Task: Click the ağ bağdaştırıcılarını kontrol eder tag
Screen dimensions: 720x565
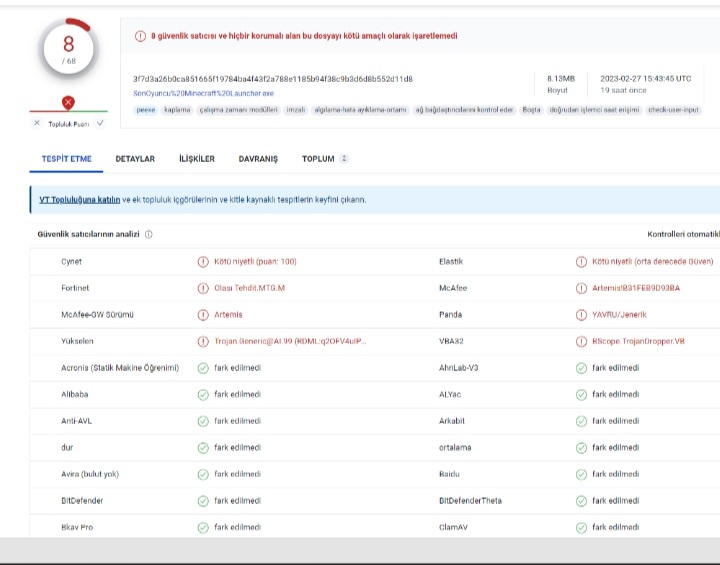Action: (x=464, y=110)
